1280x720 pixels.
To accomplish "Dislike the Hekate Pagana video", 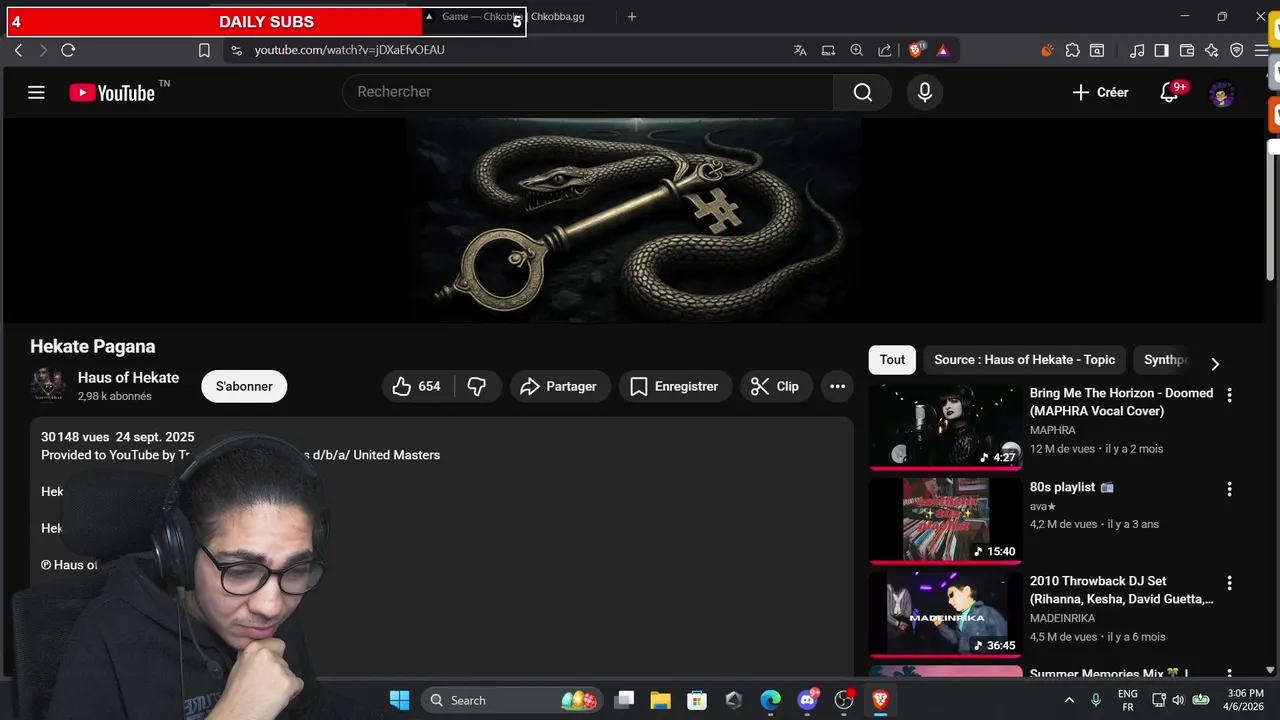I will tap(477, 386).
